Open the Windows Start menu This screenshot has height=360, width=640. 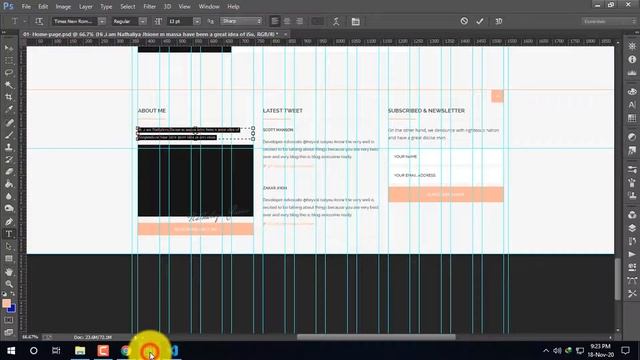tap(11, 351)
